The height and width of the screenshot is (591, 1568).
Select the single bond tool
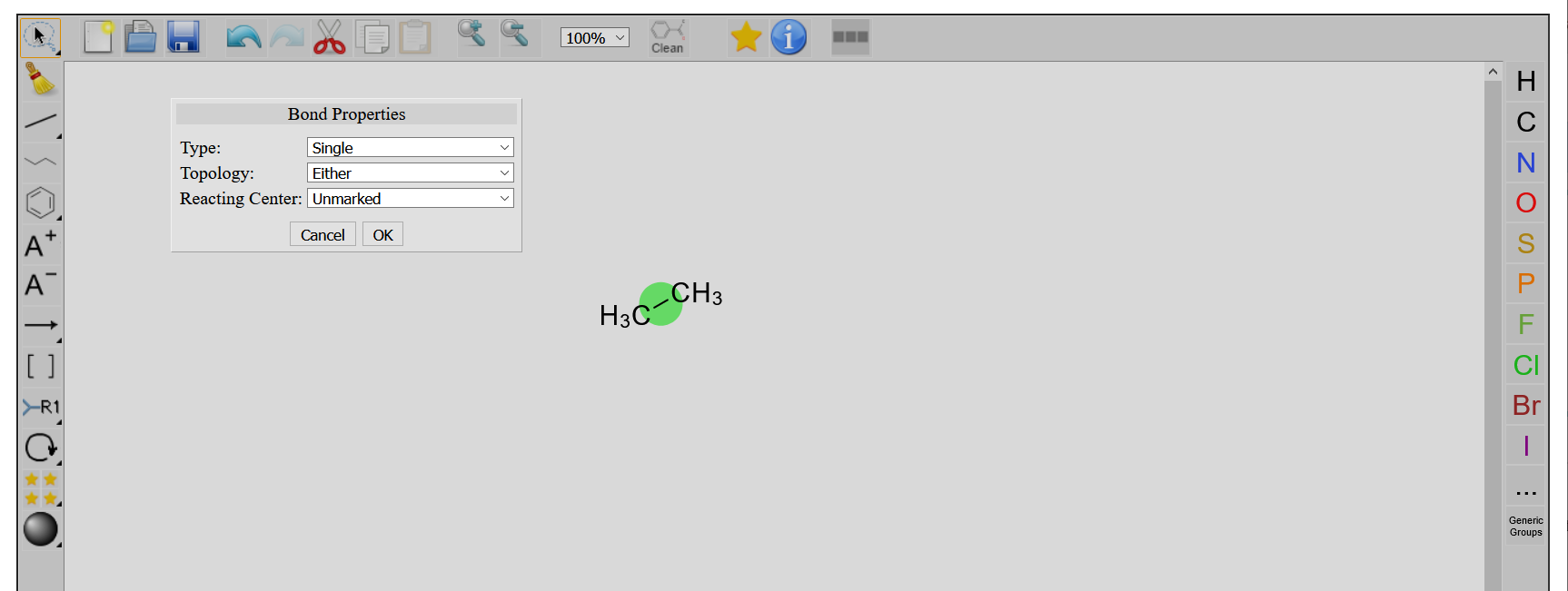40,122
